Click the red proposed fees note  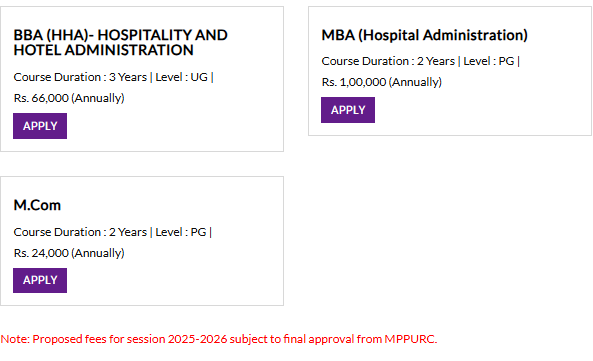tap(219, 339)
